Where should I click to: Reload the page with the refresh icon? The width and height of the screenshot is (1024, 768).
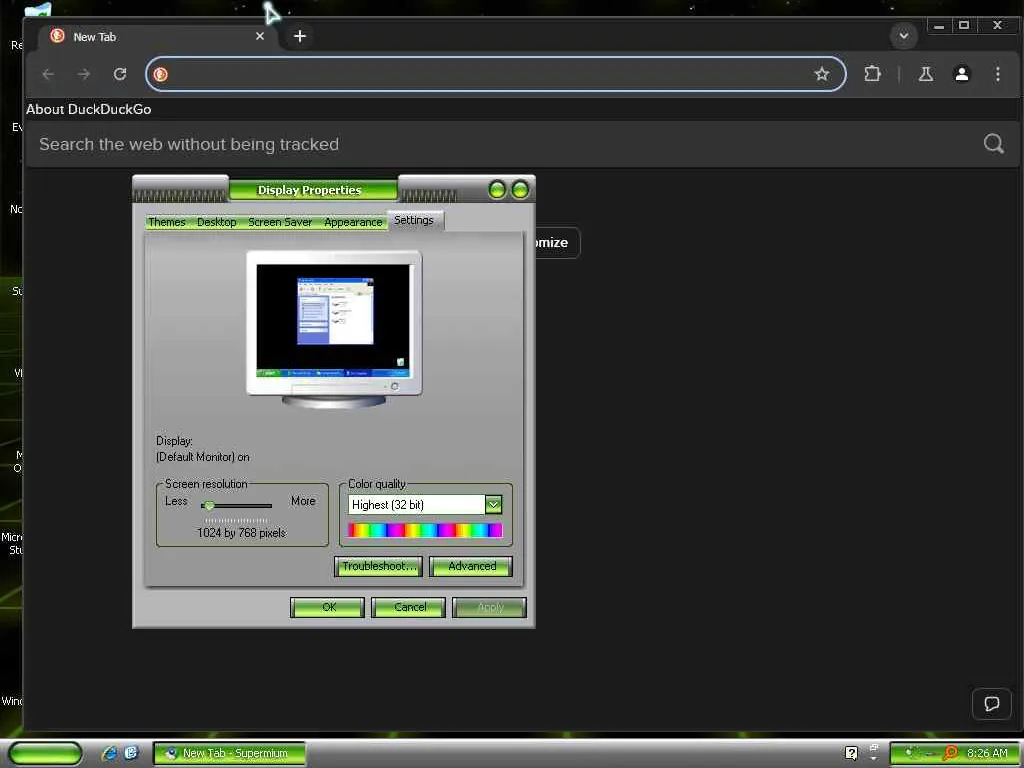(120, 74)
